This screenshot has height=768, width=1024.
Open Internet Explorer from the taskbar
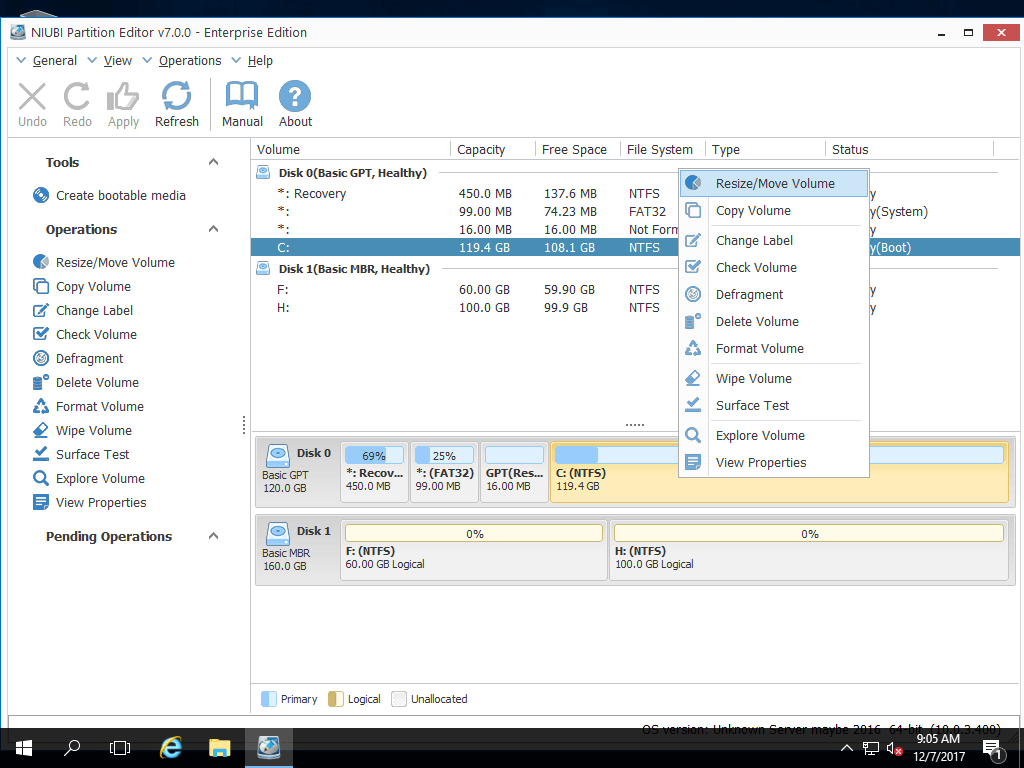tap(170, 748)
